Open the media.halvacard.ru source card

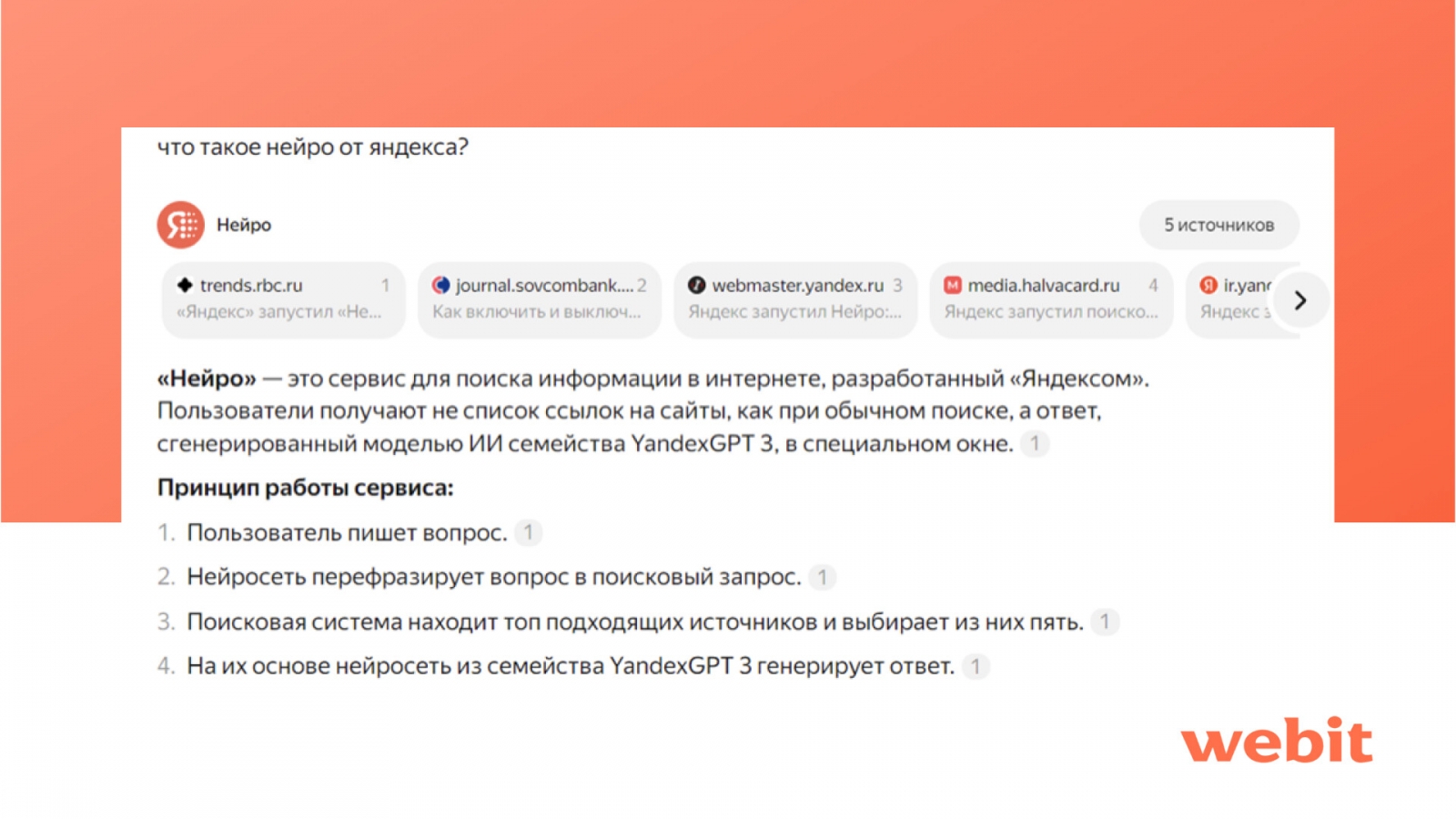pyautogui.click(x=1051, y=299)
